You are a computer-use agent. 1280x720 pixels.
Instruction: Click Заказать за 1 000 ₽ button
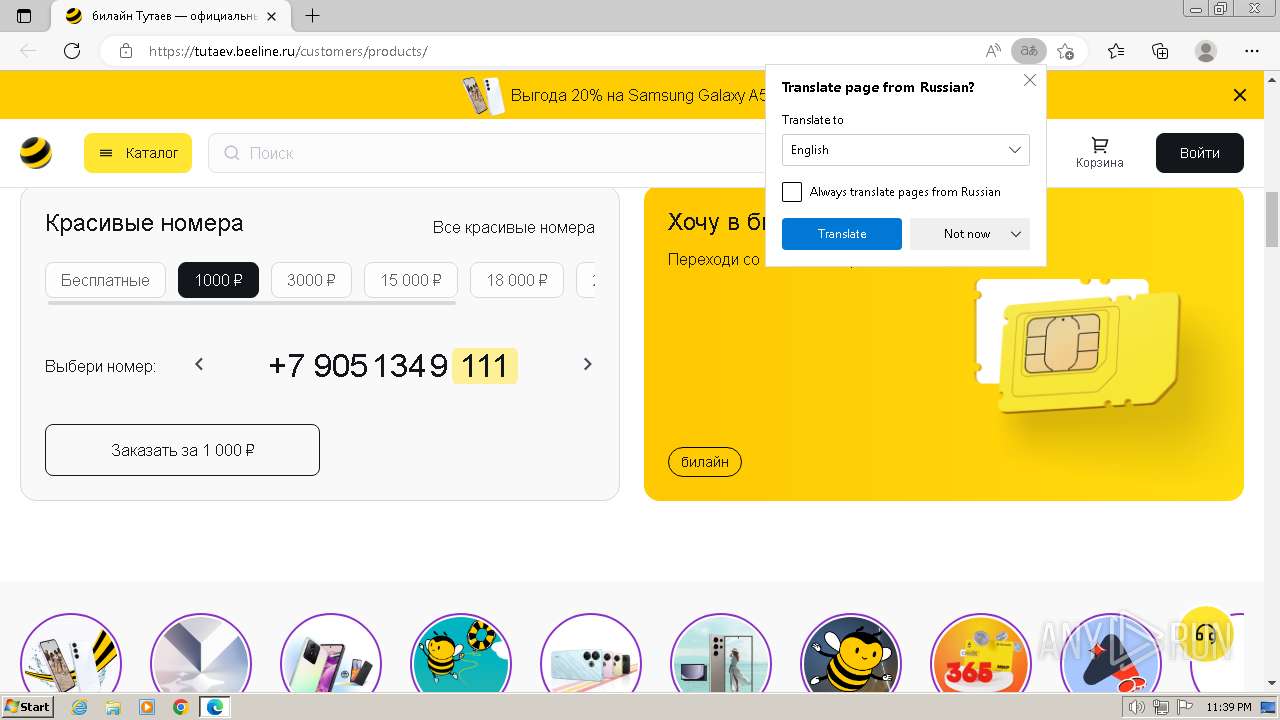tap(182, 450)
